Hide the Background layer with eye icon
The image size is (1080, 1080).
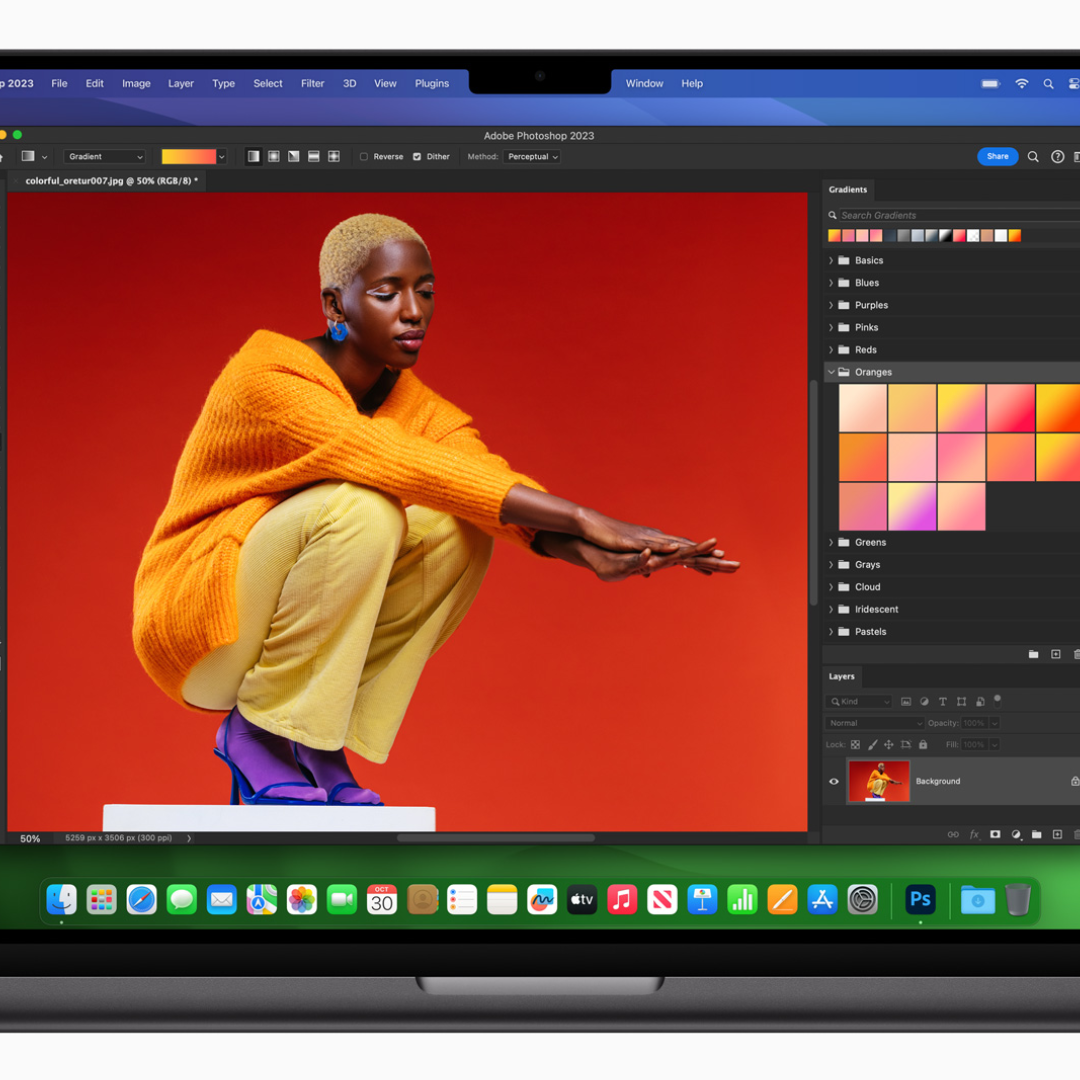tap(834, 781)
